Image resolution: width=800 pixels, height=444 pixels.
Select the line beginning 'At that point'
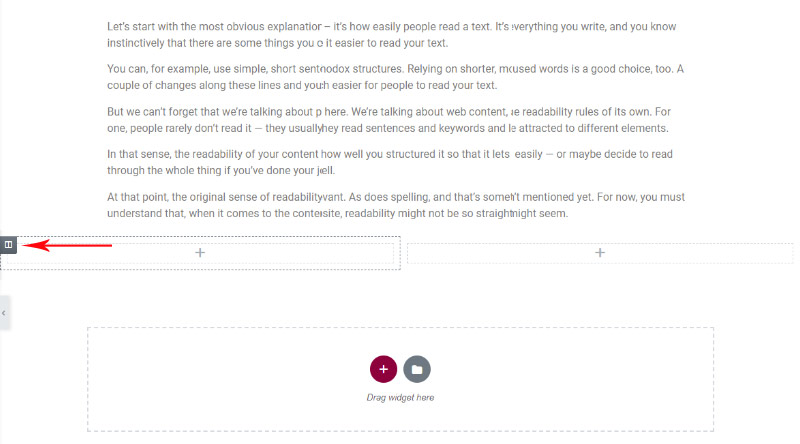click(x=396, y=197)
